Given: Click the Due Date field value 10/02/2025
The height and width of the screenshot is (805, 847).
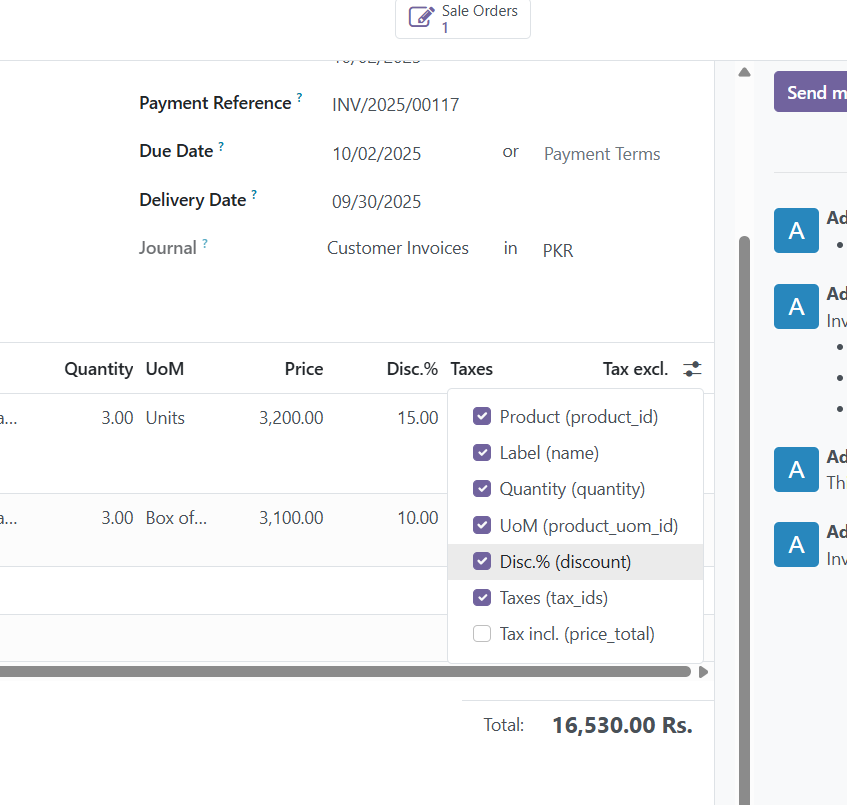Looking at the screenshot, I should pos(377,154).
